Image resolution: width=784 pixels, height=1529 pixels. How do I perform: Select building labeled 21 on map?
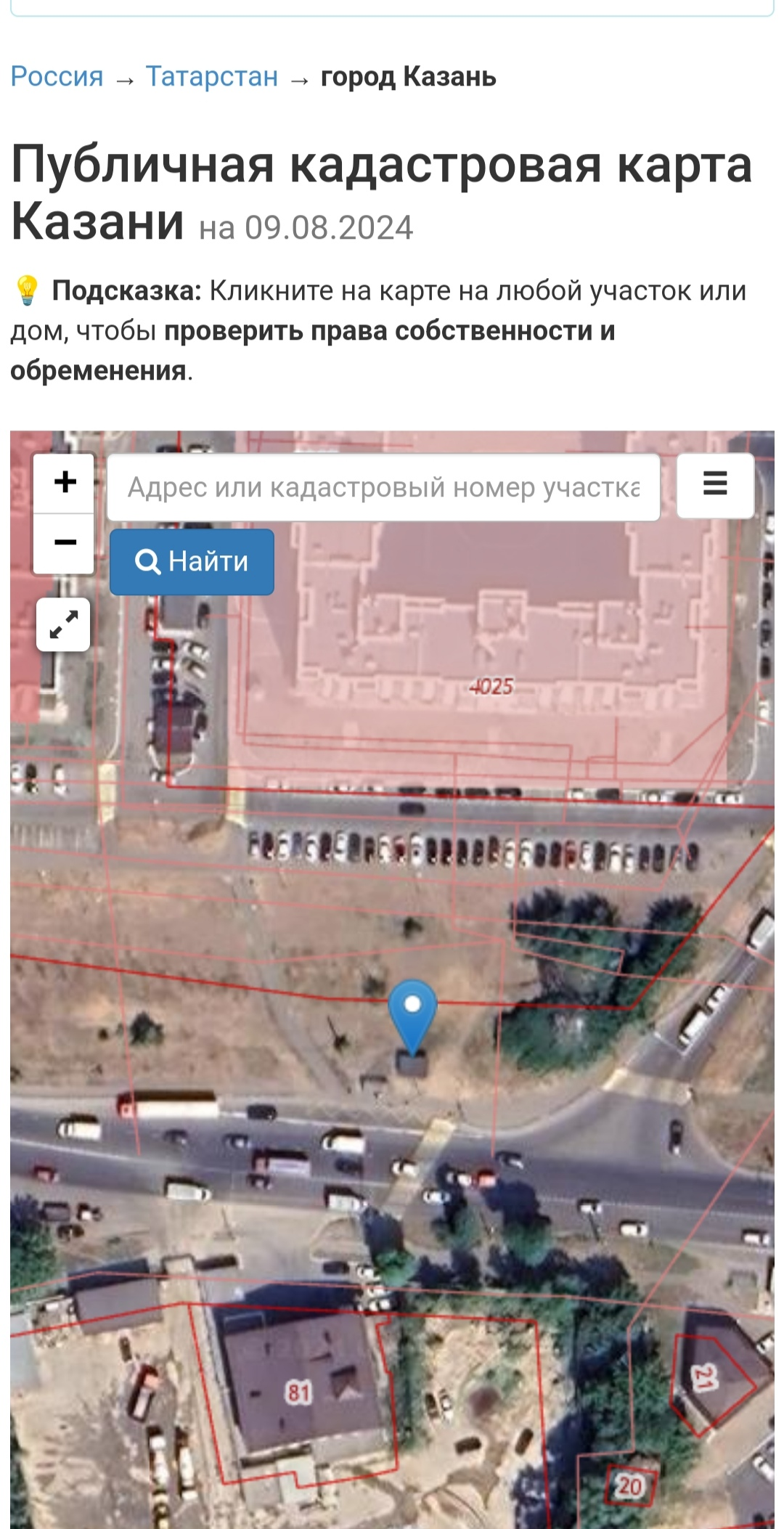click(703, 1377)
